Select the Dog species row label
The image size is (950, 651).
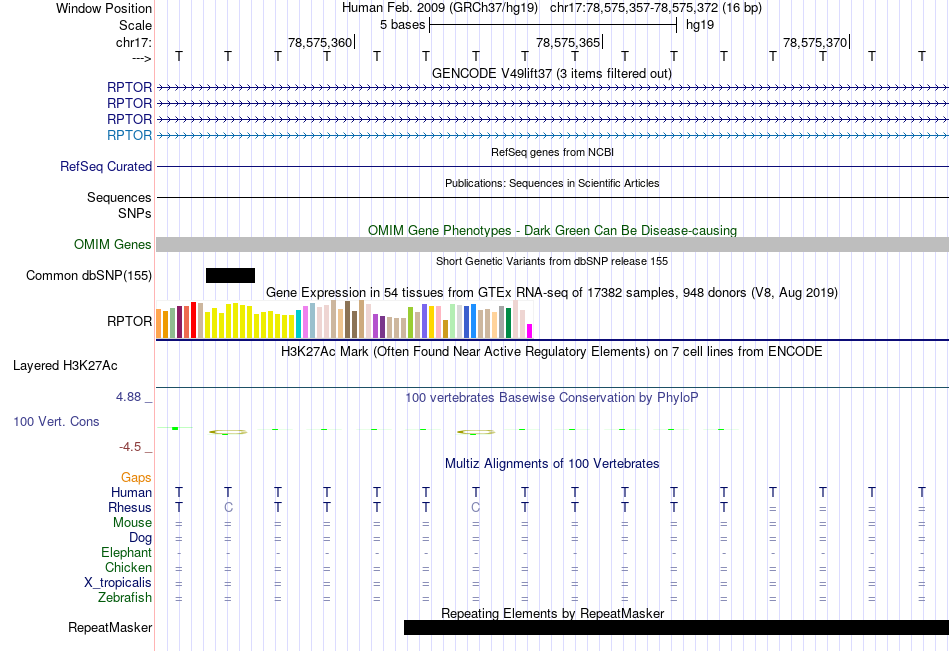tap(140, 538)
